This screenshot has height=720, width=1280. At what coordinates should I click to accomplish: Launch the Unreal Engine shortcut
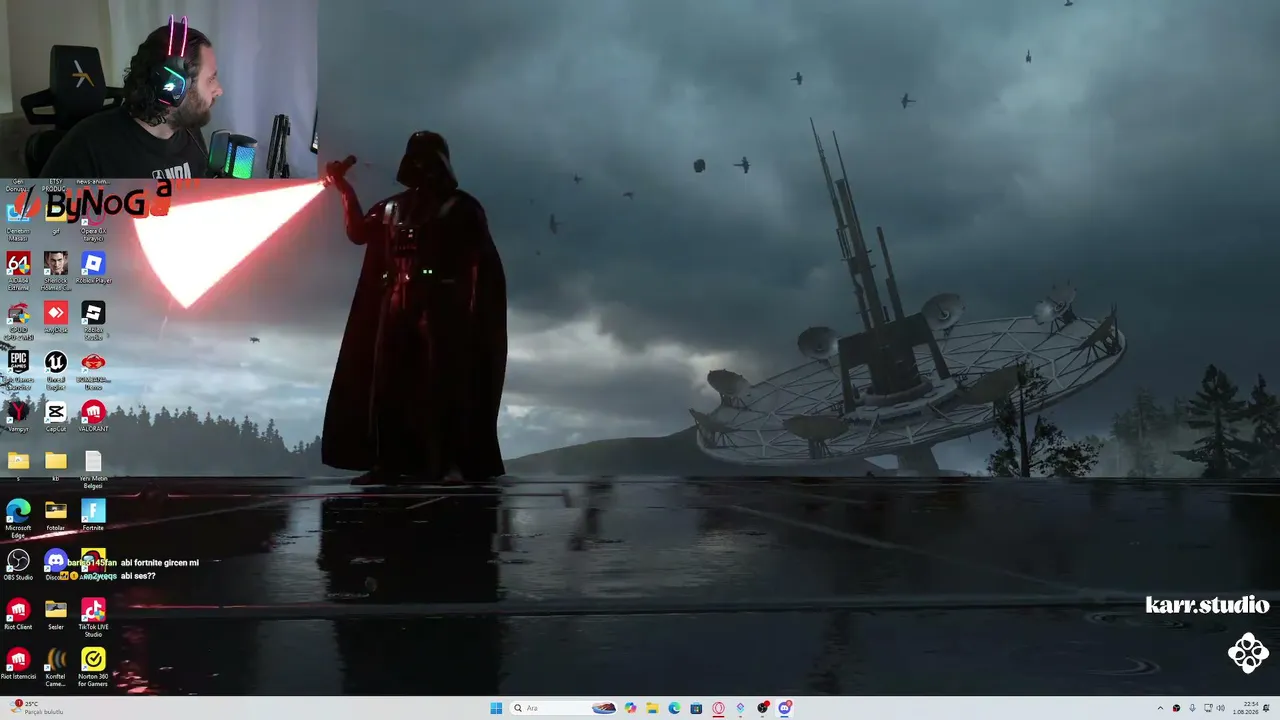tap(56, 369)
